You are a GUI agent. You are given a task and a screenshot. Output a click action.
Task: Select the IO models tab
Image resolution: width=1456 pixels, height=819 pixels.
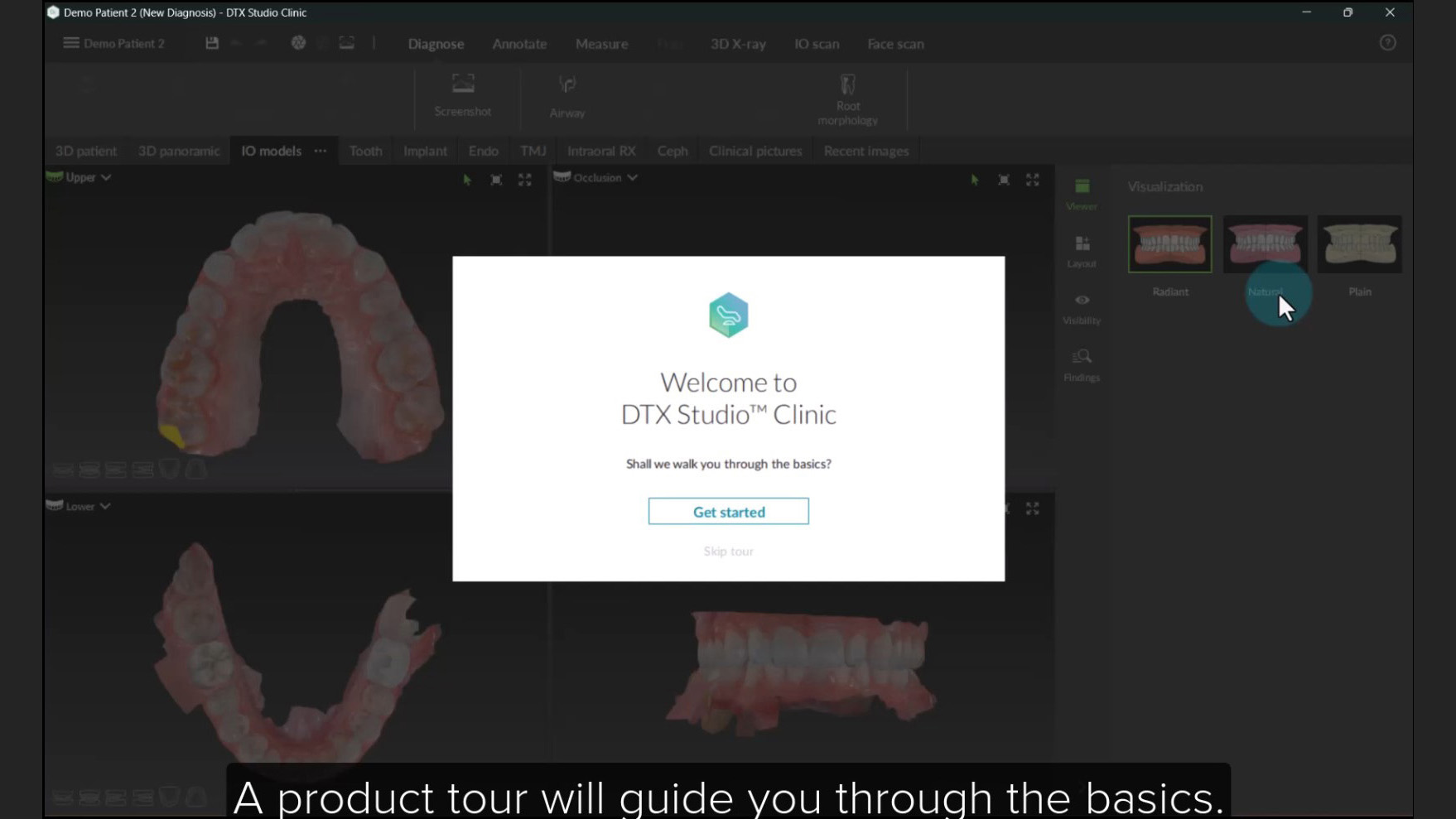click(271, 151)
